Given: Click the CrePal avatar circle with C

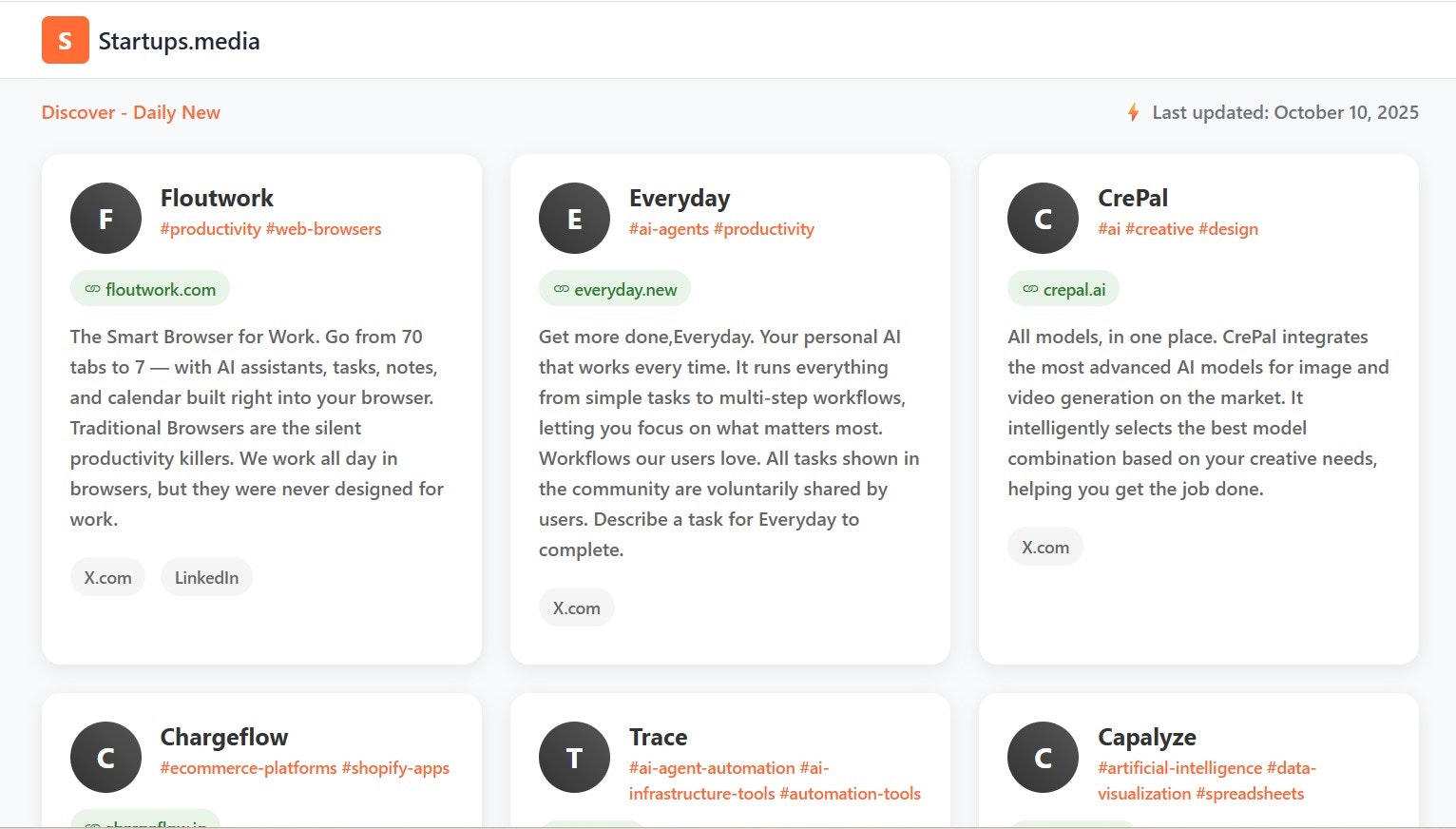Looking at the screenshot, I should 1043,218.
